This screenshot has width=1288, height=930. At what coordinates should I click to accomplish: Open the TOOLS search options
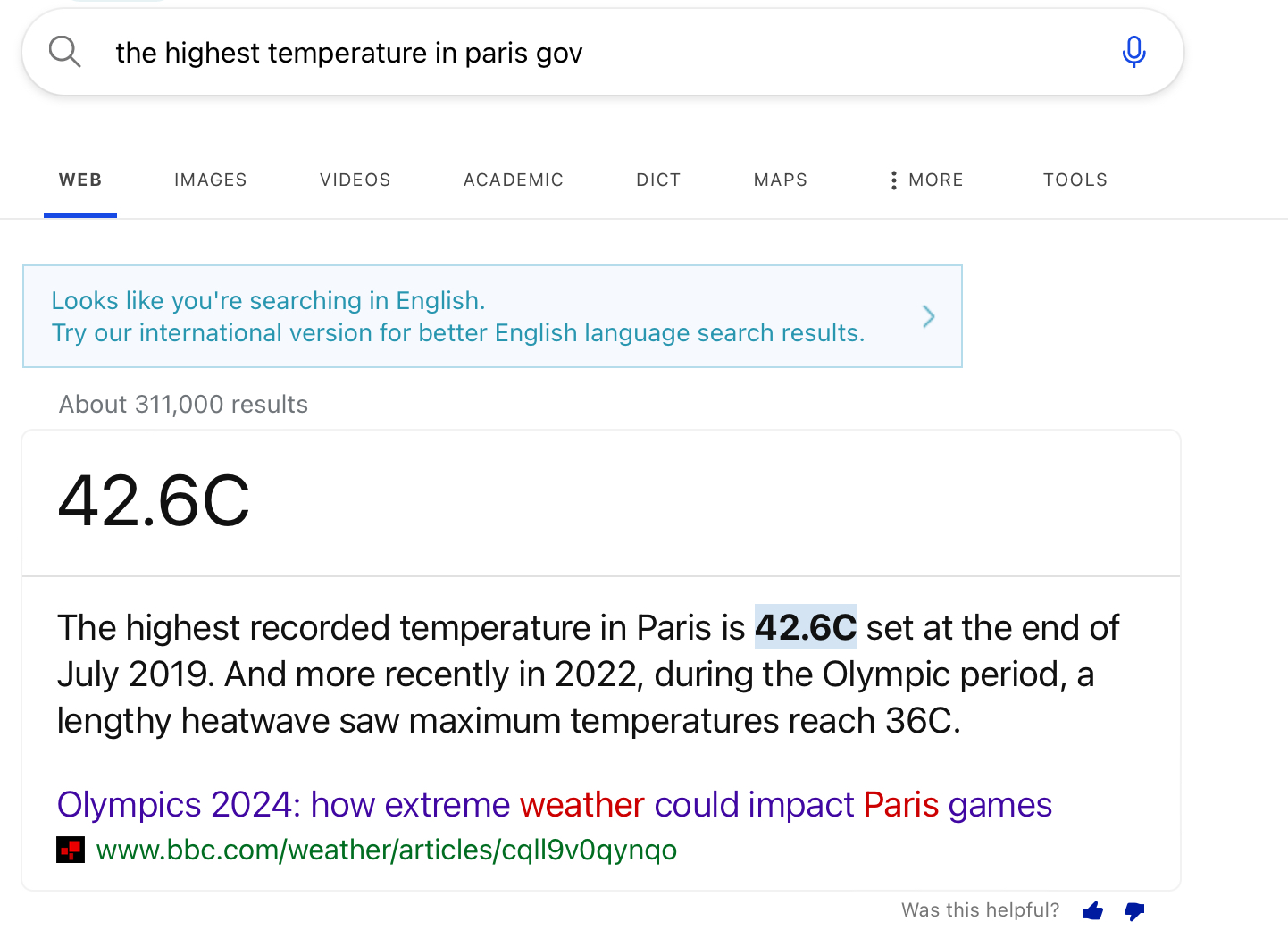[1075, 180]
